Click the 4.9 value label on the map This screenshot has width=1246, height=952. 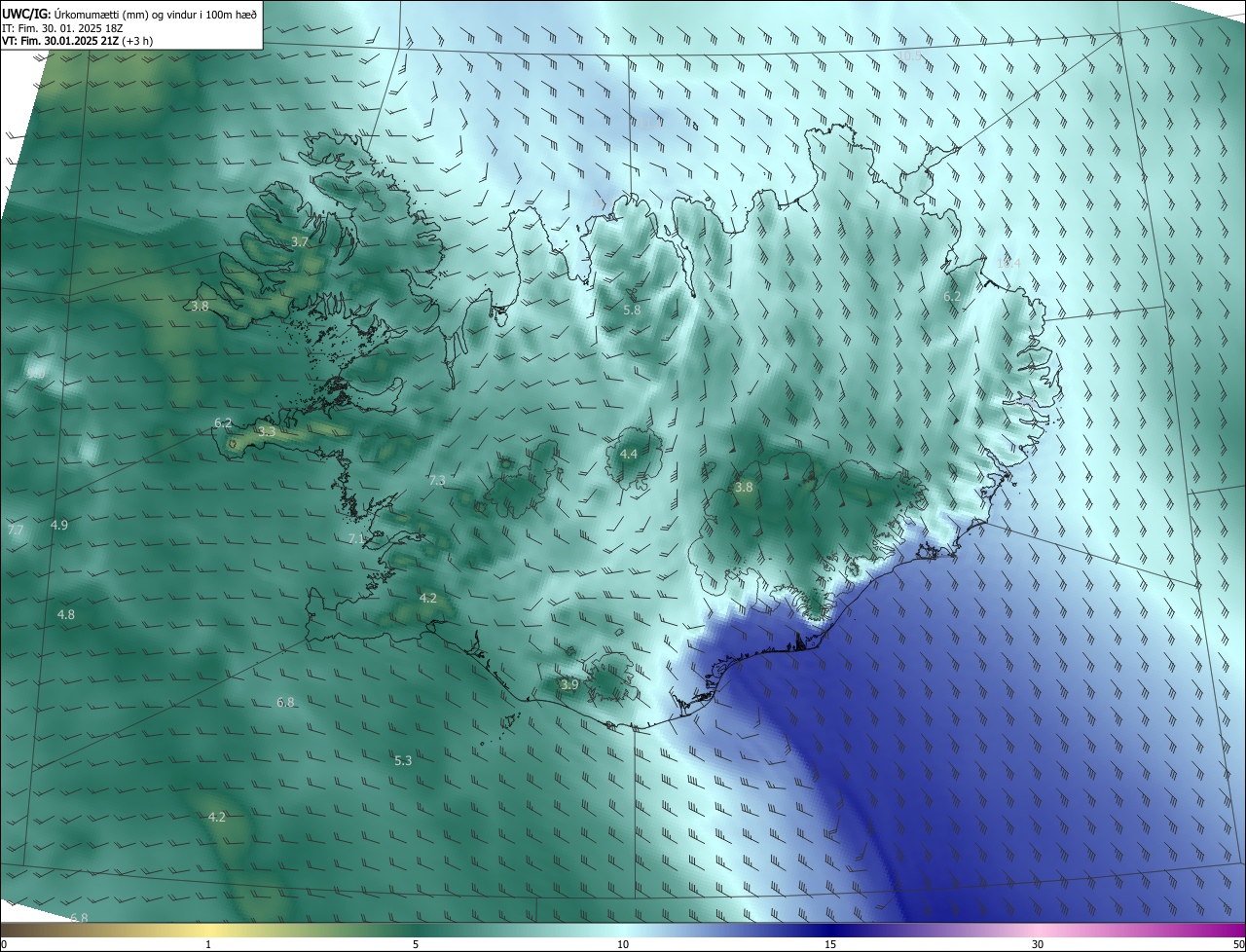59,525
